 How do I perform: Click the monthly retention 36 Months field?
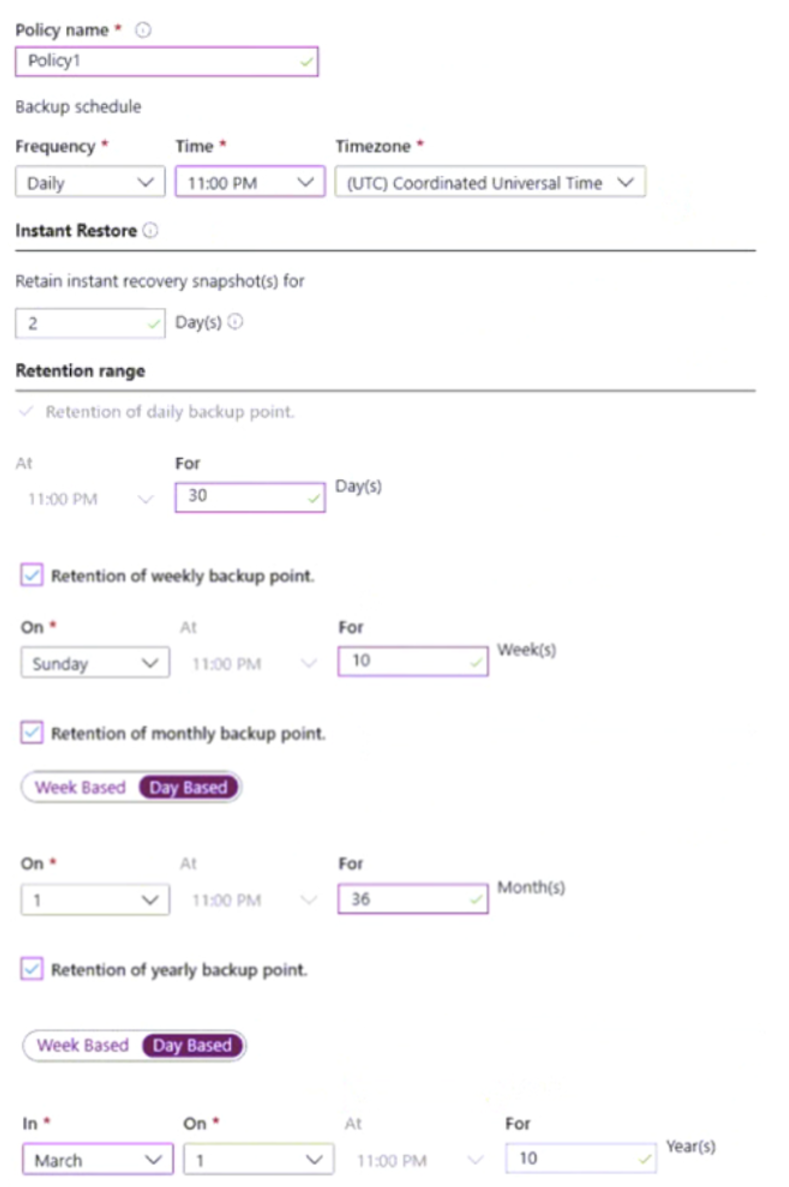[412, 898]
